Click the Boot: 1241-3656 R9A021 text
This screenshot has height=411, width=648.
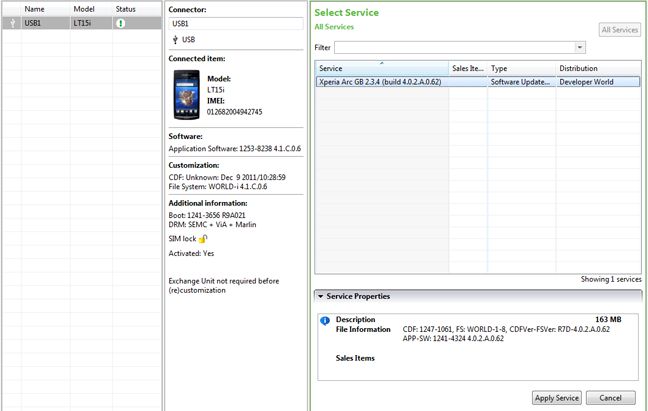point(207,215)
